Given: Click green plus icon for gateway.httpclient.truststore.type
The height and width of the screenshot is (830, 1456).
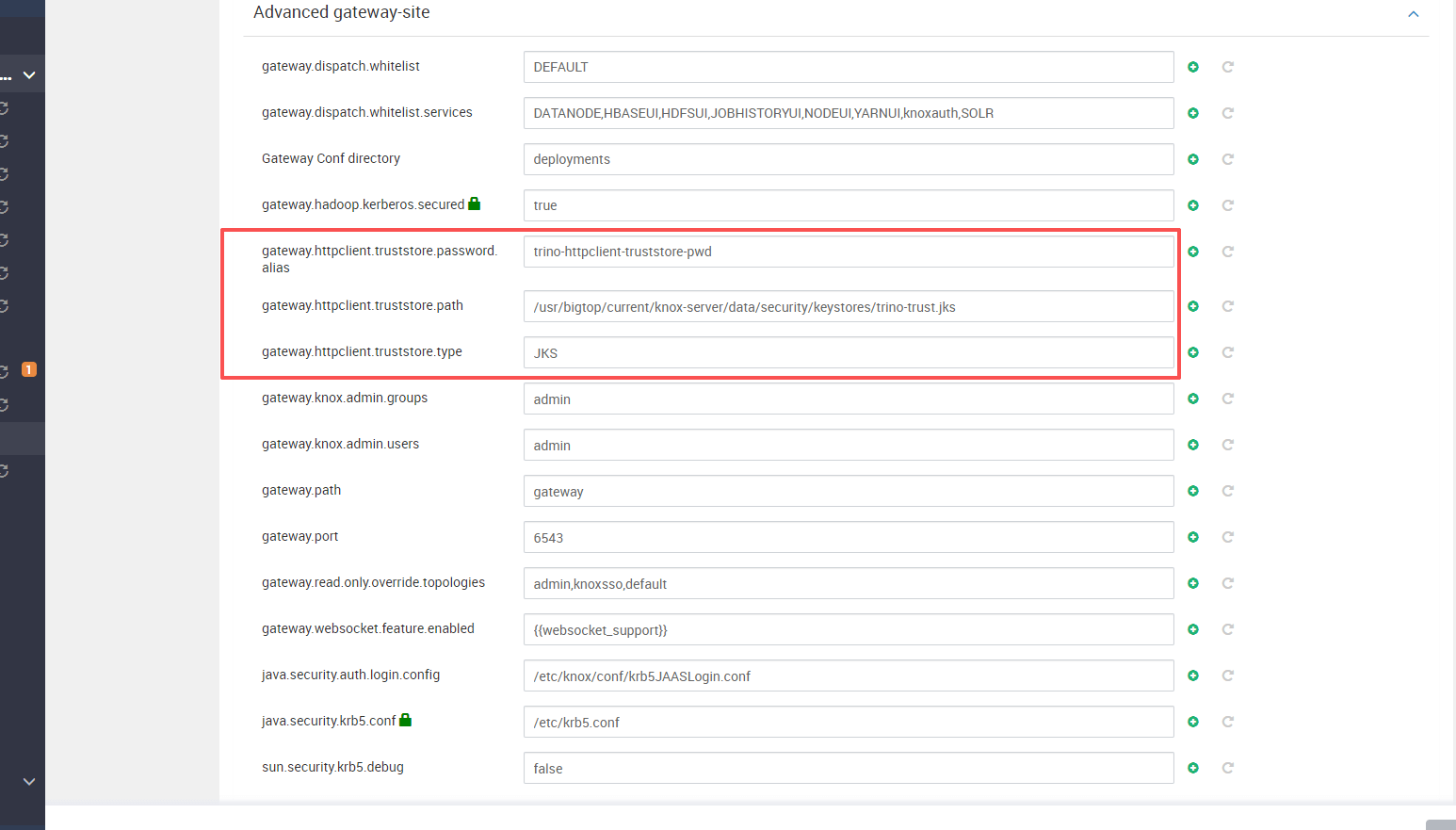Looking at the screenshot, I should click(1193, 352).
